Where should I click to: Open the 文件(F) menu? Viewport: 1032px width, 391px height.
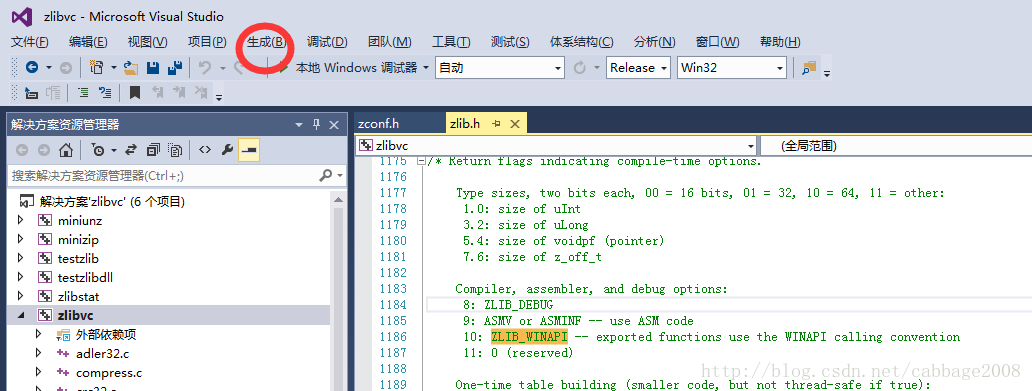(x=30, y=42)
